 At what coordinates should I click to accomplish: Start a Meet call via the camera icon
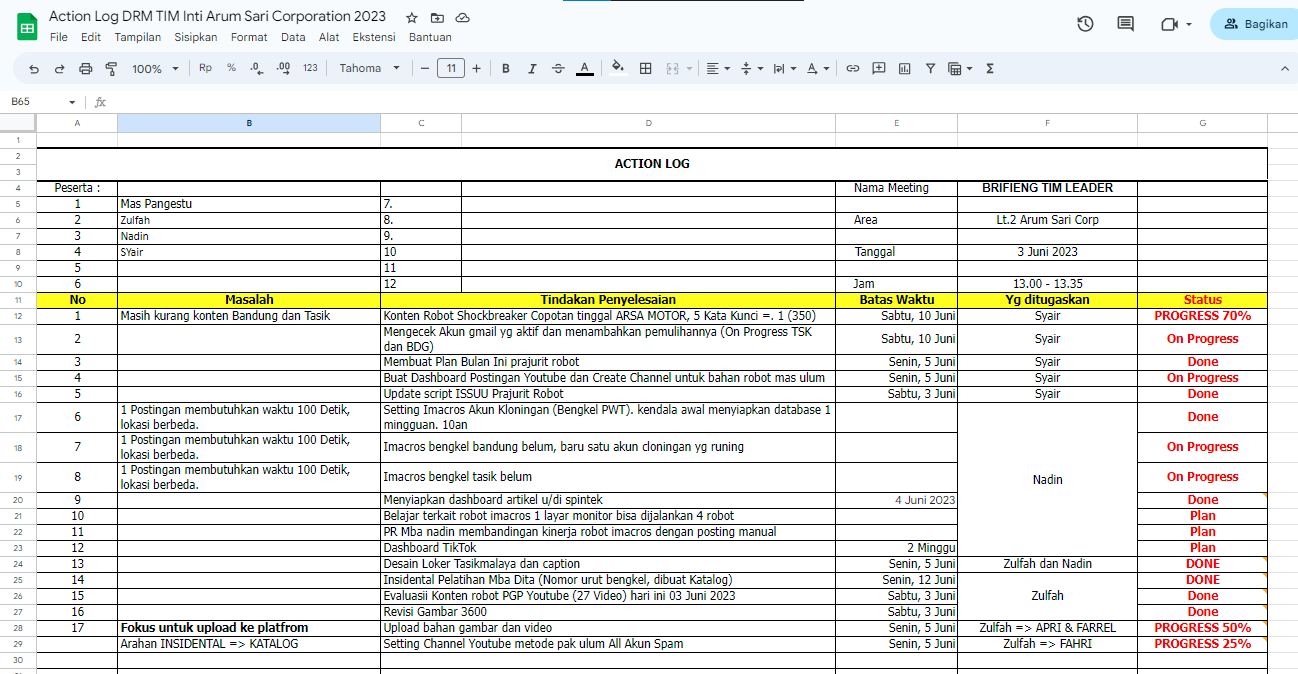coord(1168,24)
